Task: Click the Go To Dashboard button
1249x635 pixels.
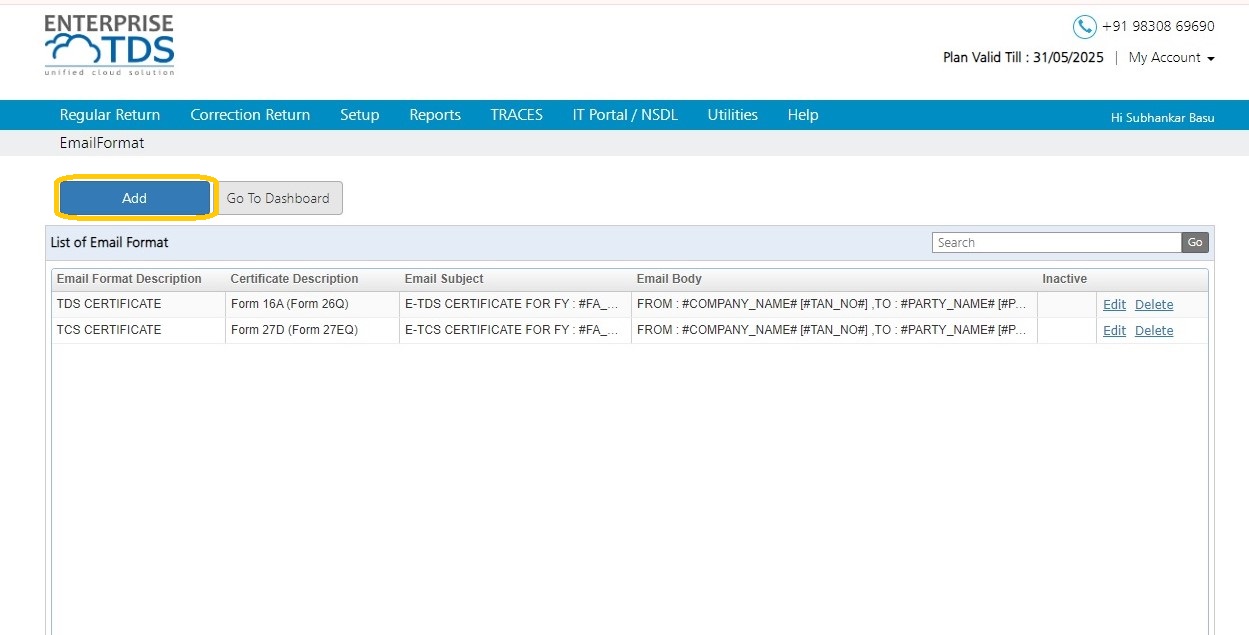Action: coord(278,198)
